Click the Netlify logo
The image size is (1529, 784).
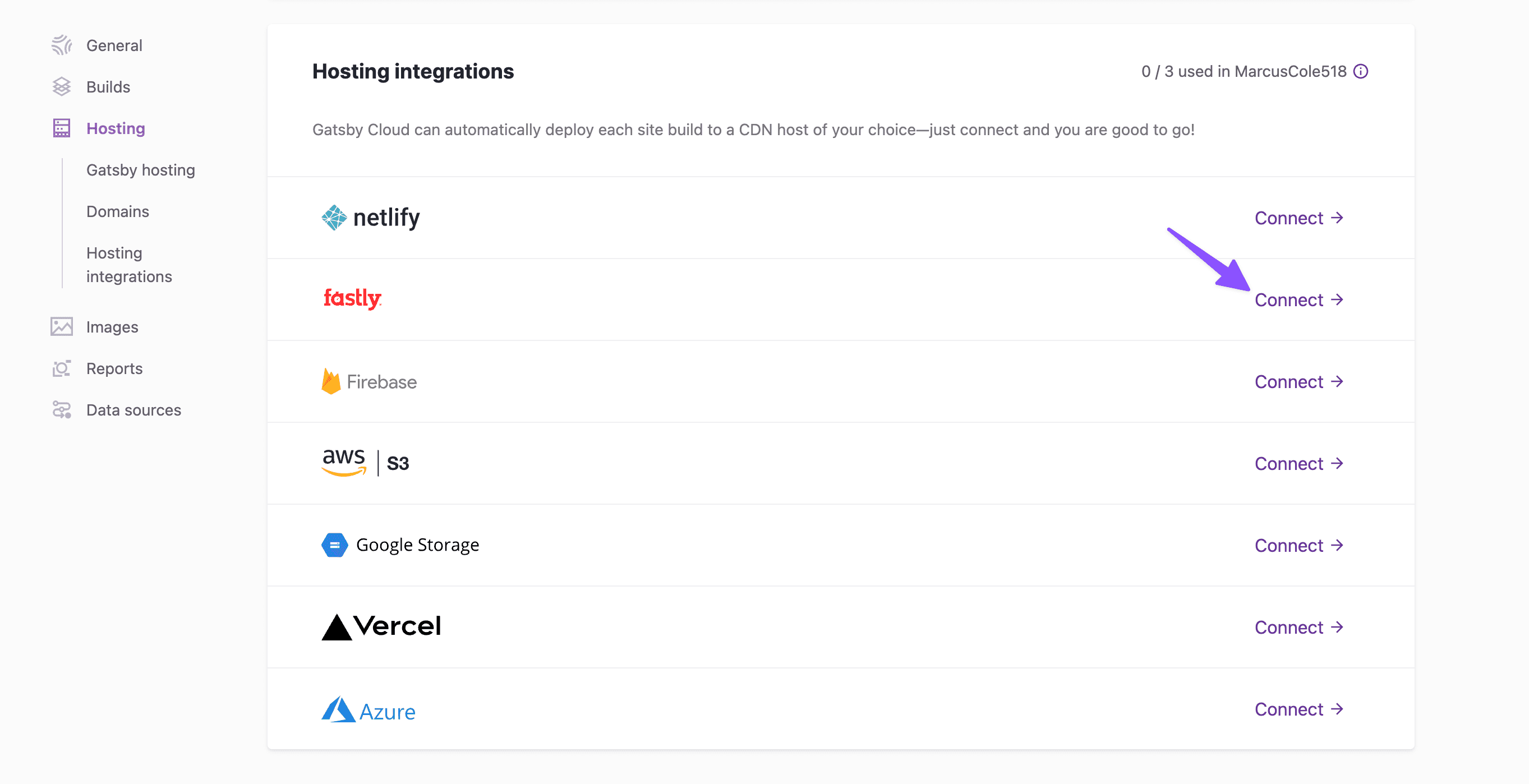point(370,218)
